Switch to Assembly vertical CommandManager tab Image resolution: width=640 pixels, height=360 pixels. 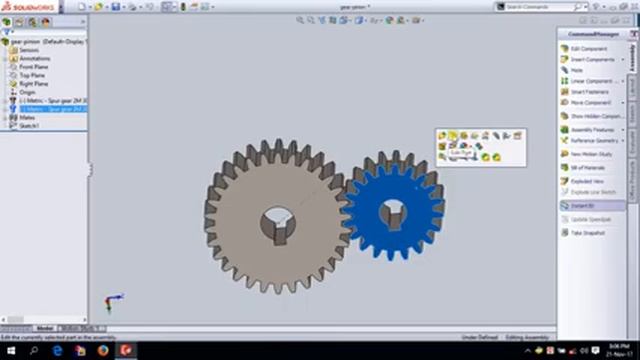[632, 57]
